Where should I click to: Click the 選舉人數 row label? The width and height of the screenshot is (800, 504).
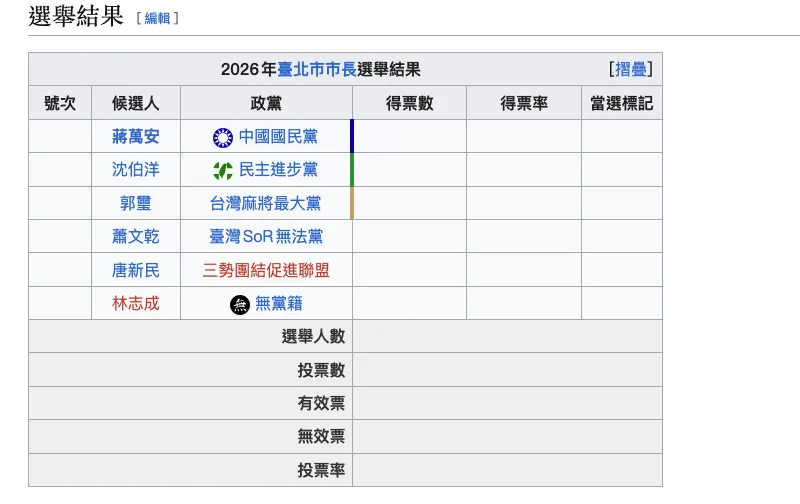click(313, 337)
